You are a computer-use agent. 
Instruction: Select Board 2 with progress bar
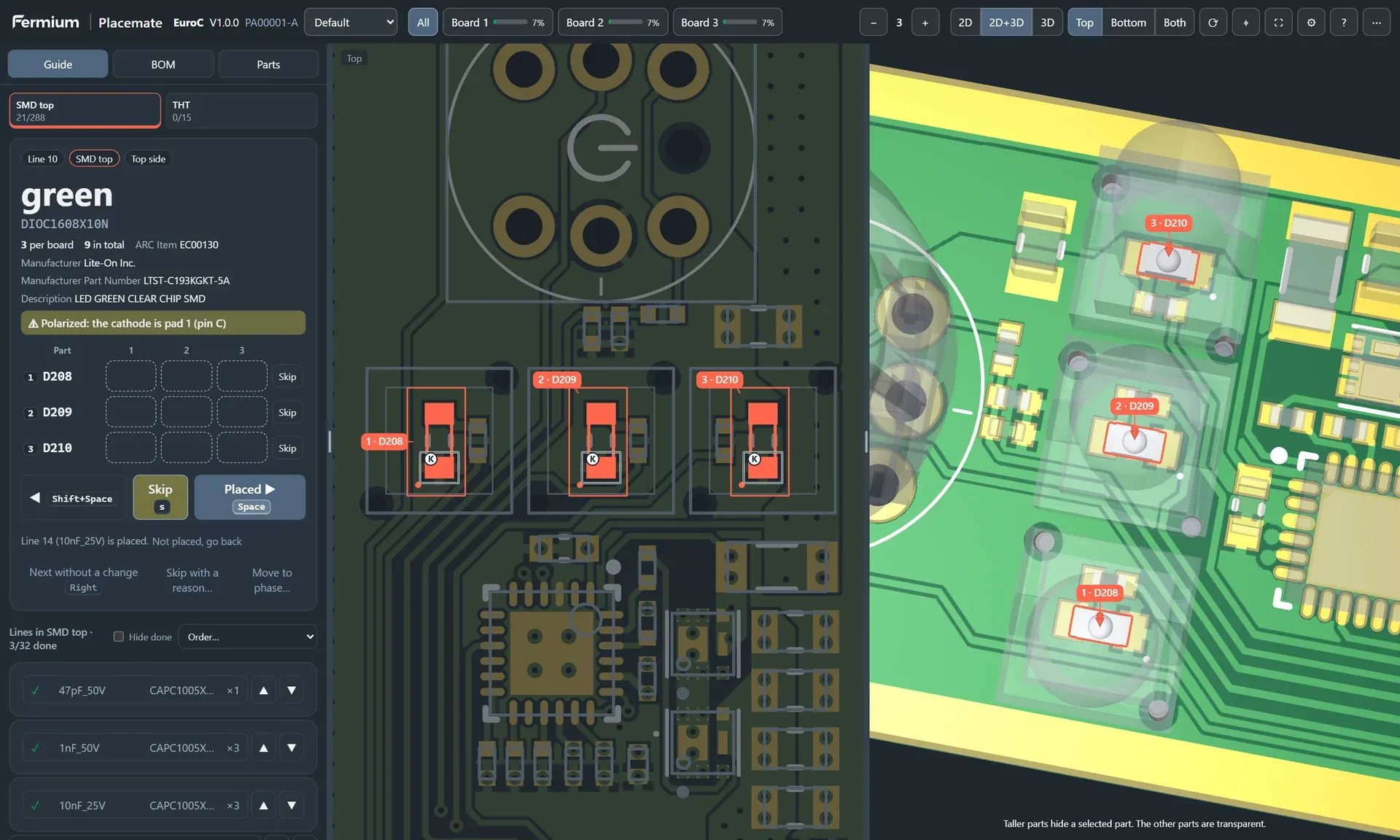point(613,23)
